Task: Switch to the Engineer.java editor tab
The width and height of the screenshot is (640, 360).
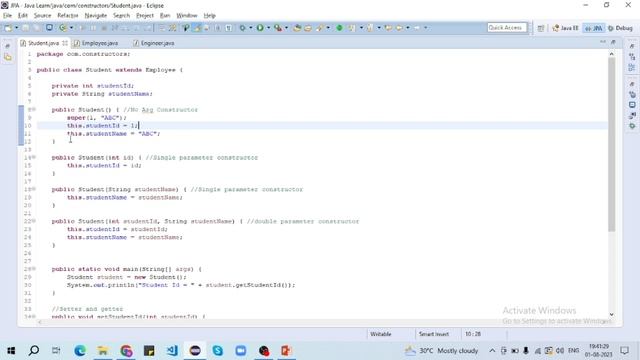Action: coord(154,43)
